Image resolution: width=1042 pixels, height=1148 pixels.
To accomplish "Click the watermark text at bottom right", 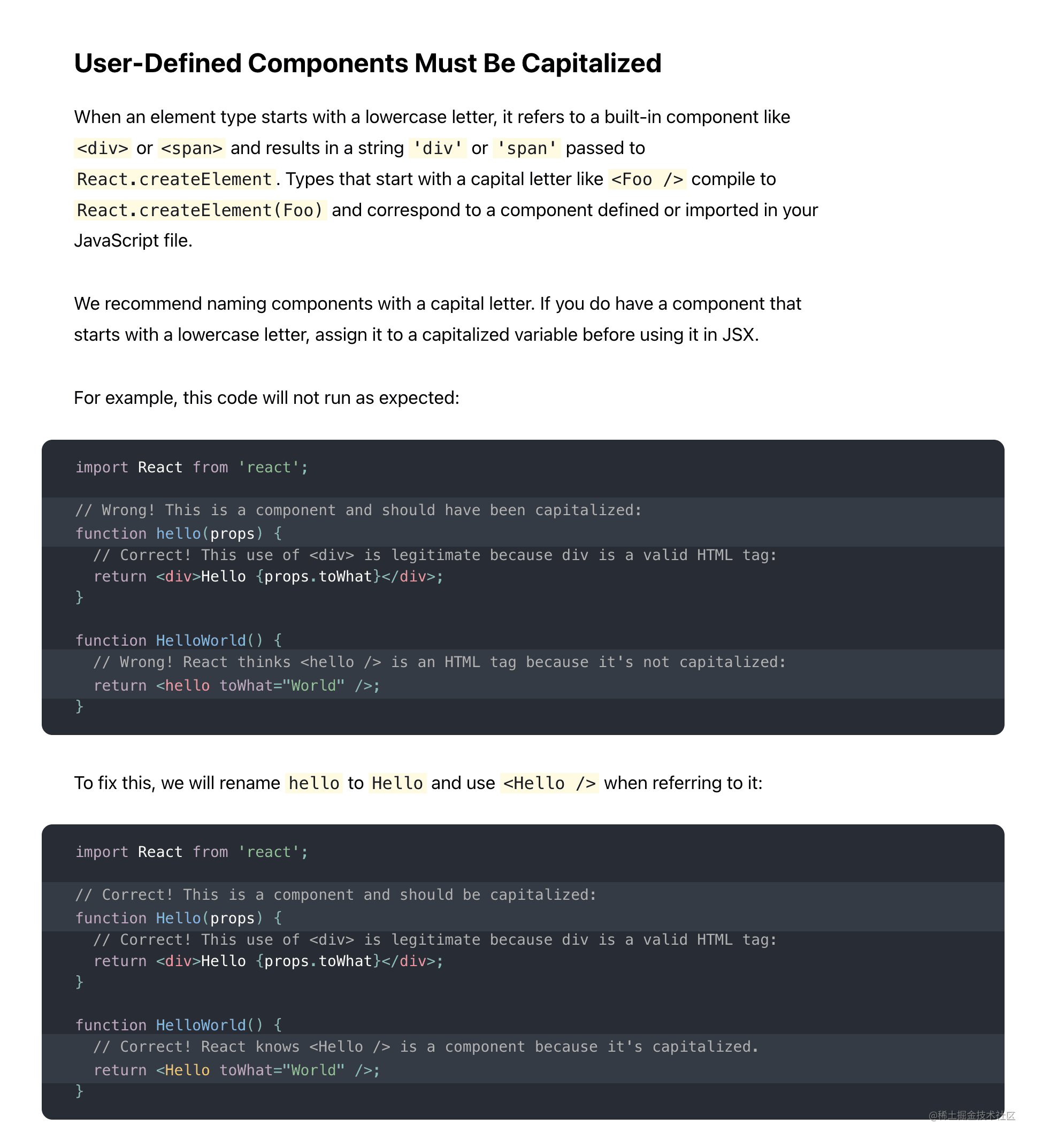I will 971,1115.
